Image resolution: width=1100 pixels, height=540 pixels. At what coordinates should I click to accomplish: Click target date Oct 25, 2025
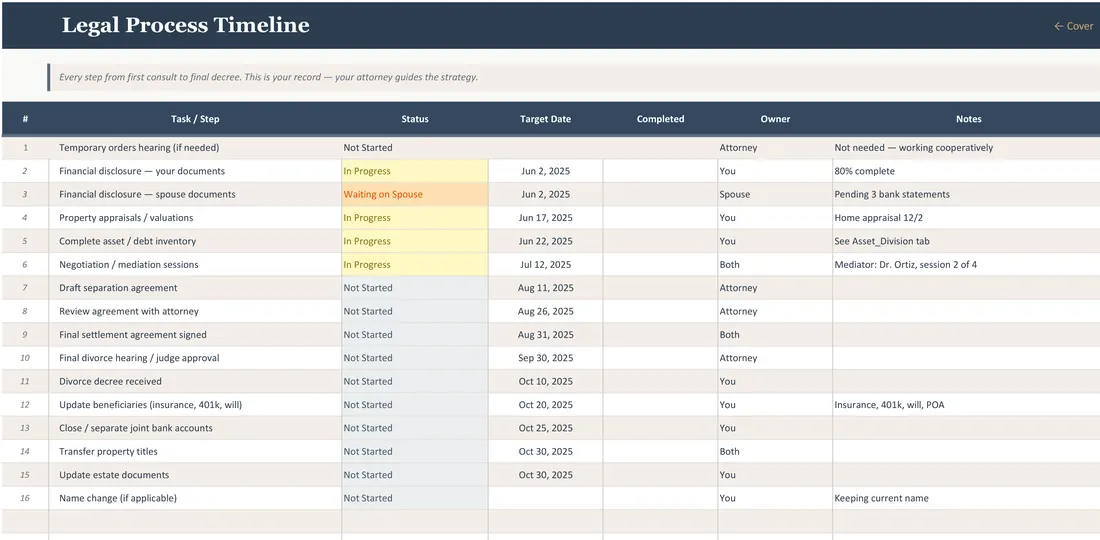pos(545,428)
